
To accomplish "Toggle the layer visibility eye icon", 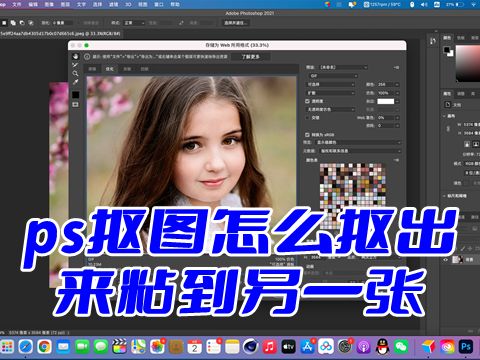I will coord(446,259).
